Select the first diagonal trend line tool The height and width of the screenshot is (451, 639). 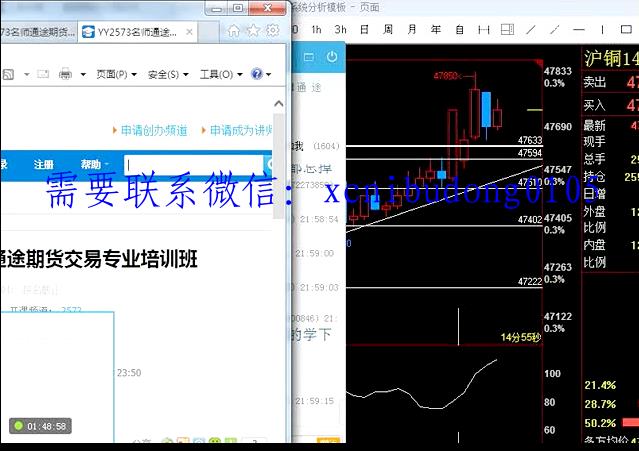[x=531, y=30]
